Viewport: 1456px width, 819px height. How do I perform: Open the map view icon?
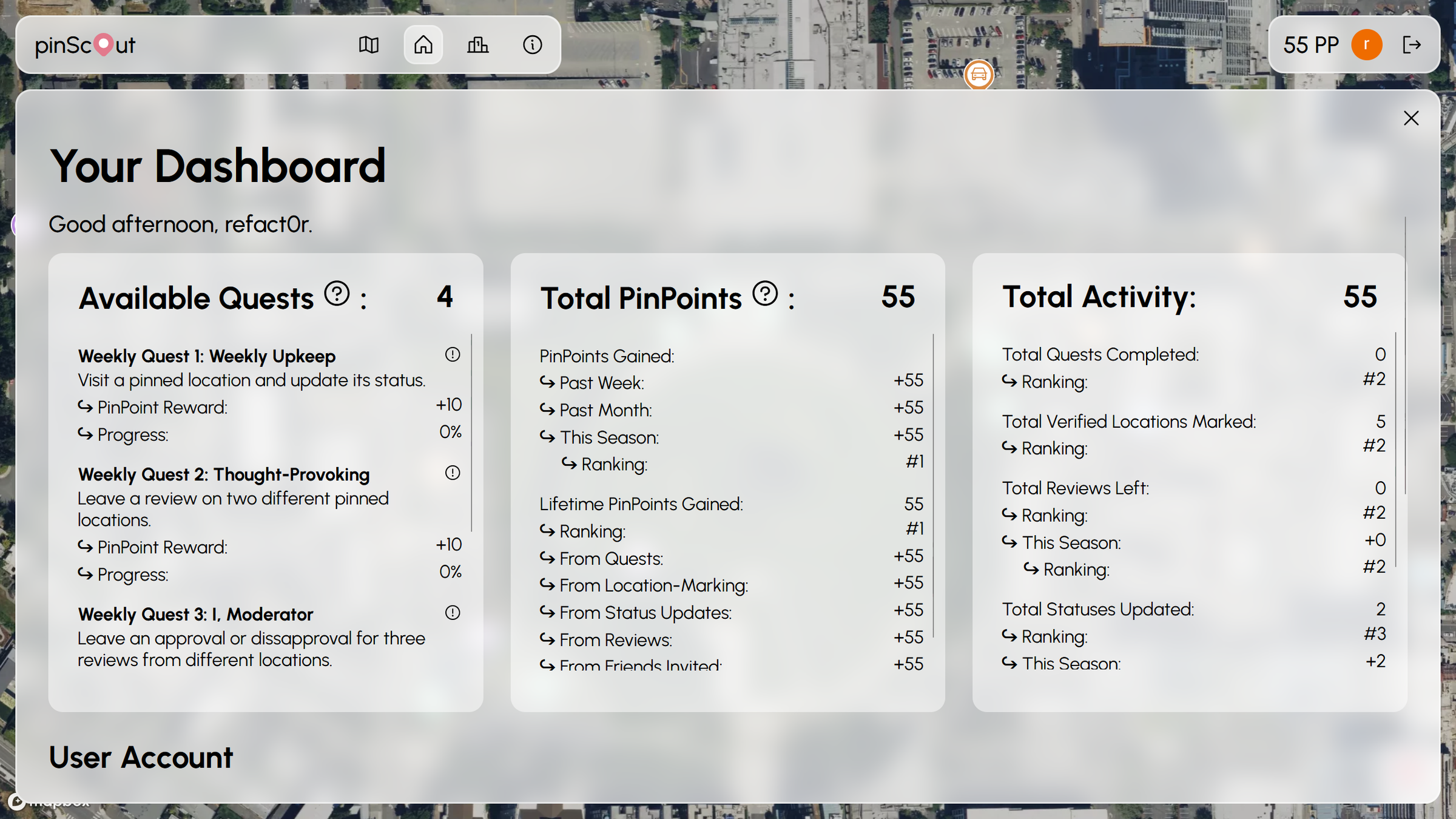coord(369,44)
